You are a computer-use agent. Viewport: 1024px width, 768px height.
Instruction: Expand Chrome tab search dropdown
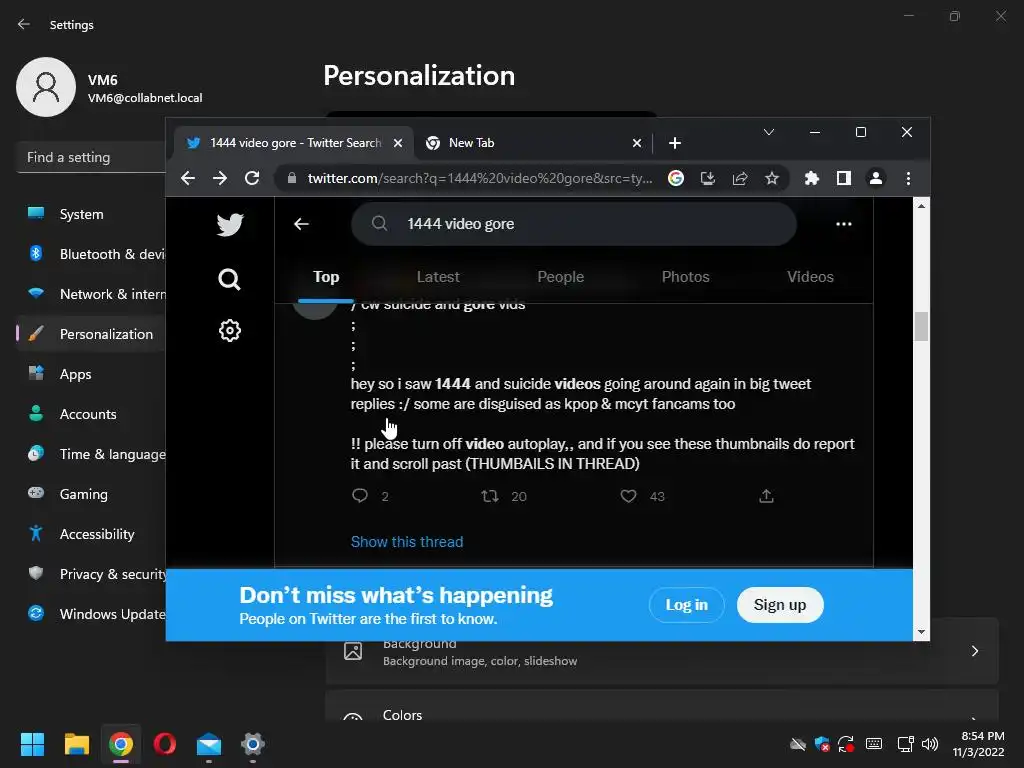click(769, 132)
